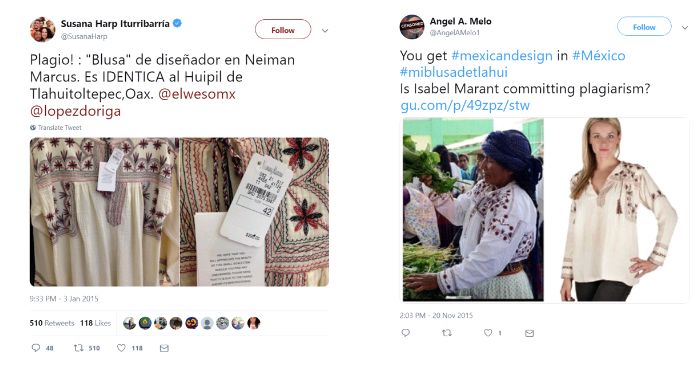View the price tag photo thumbnail
This screenshot has height=371, width=700.
coord(254,212)
